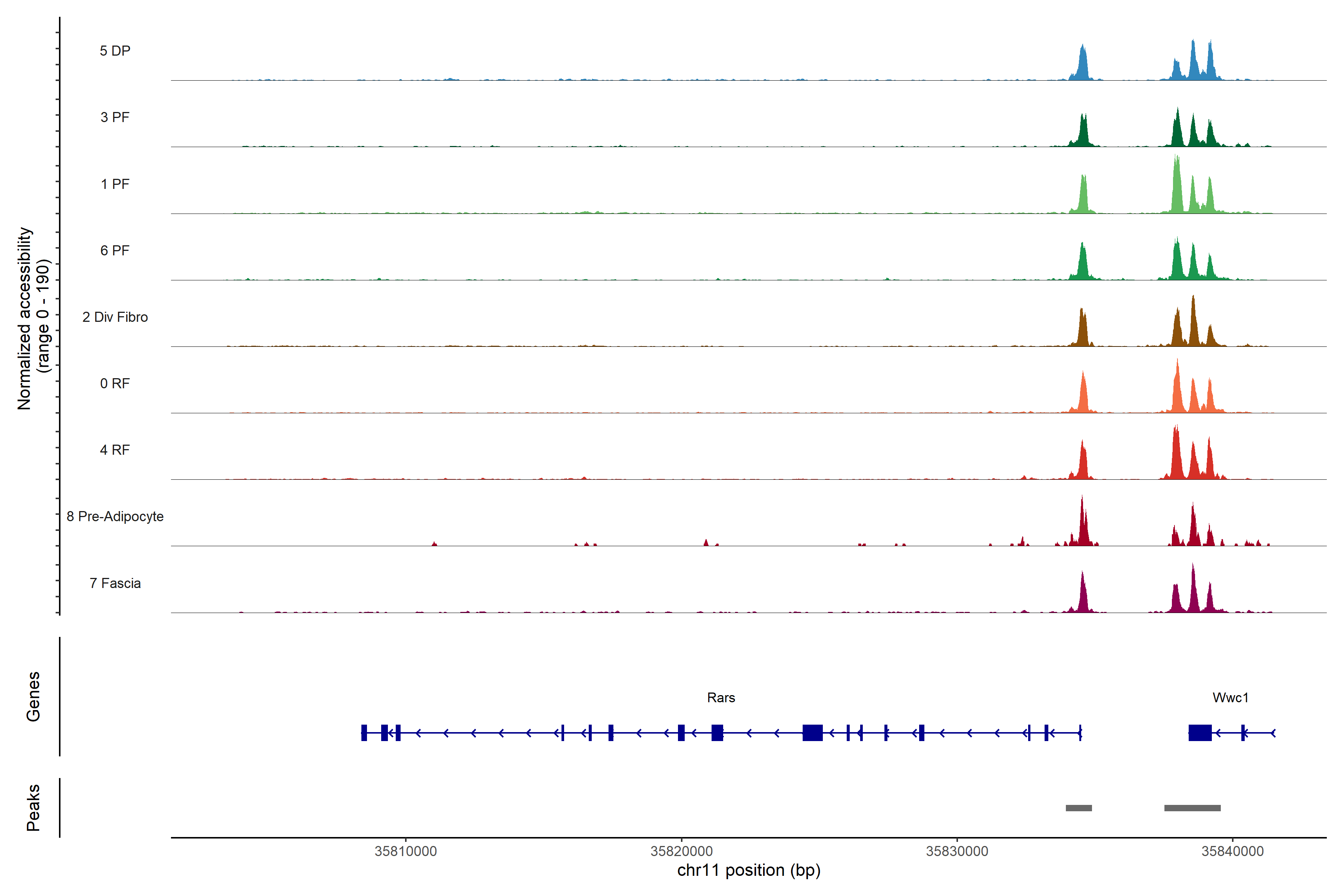Select the 0 RF track label

(115, 383)
